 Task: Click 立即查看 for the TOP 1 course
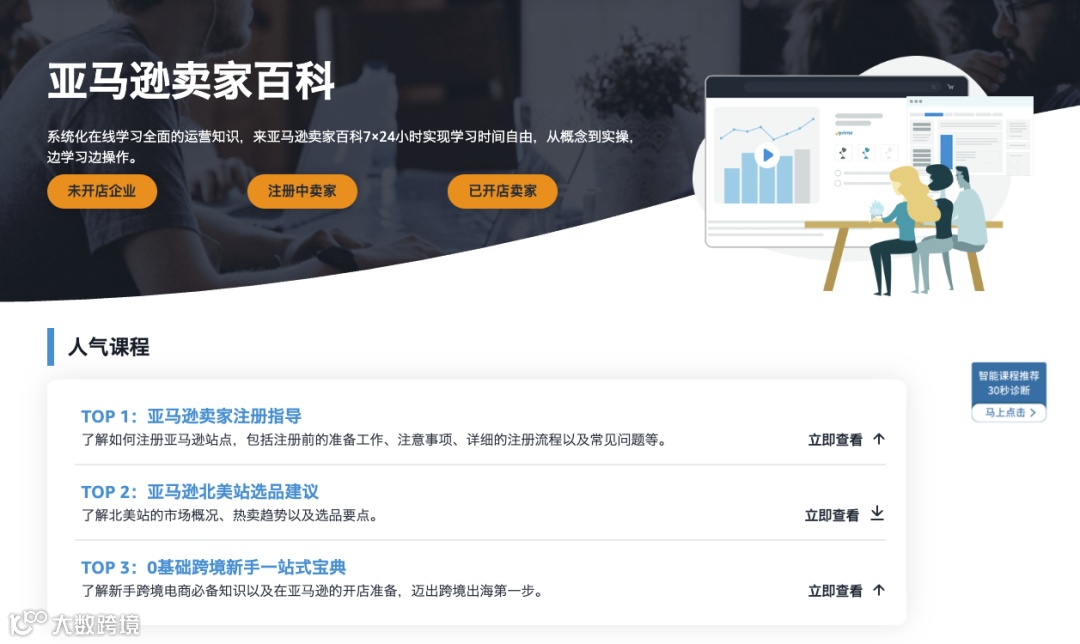coord(835,439)
